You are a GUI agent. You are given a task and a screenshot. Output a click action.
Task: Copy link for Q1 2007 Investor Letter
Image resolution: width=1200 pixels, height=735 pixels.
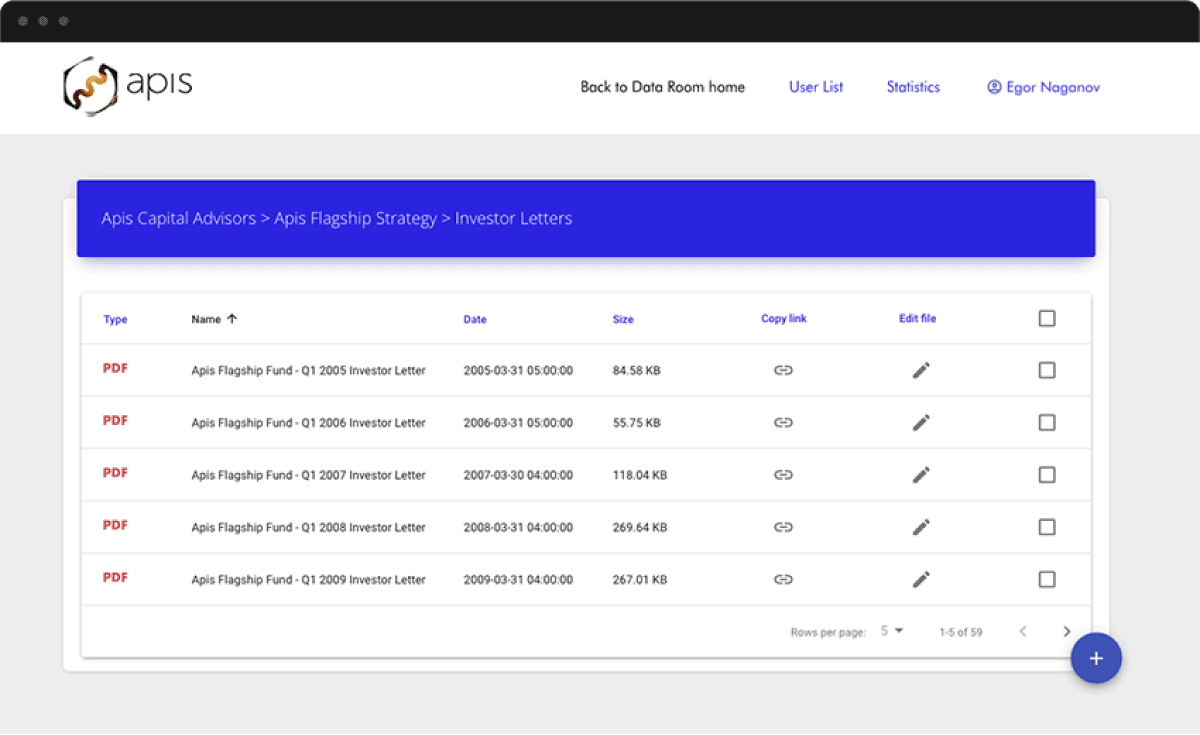click(x=783, y=475)
